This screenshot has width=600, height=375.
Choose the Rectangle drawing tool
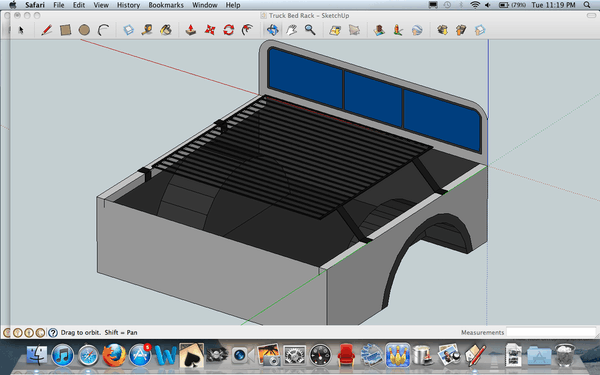(x=65, y=30)
